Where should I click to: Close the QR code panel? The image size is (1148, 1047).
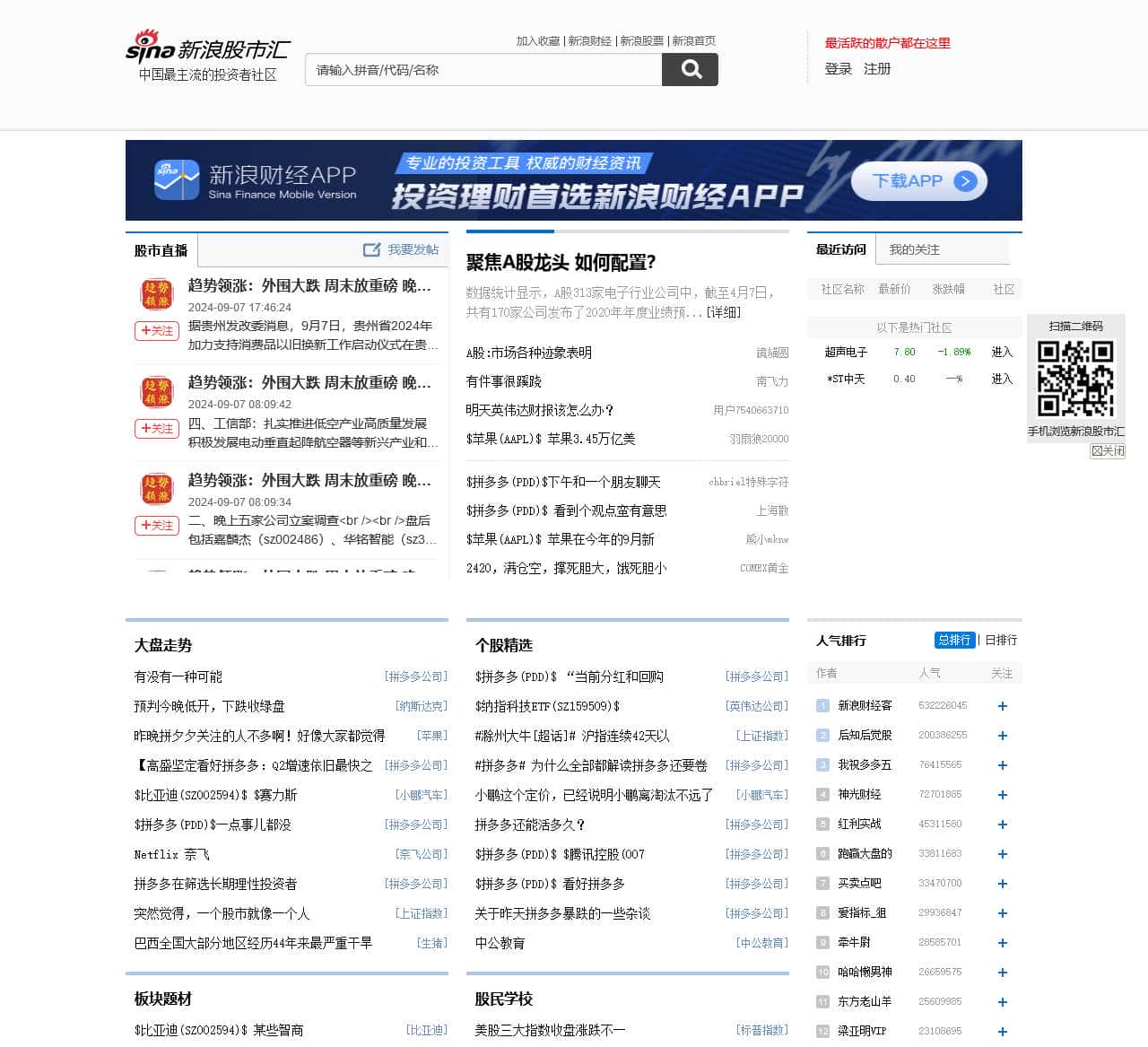coord(1108,451)
